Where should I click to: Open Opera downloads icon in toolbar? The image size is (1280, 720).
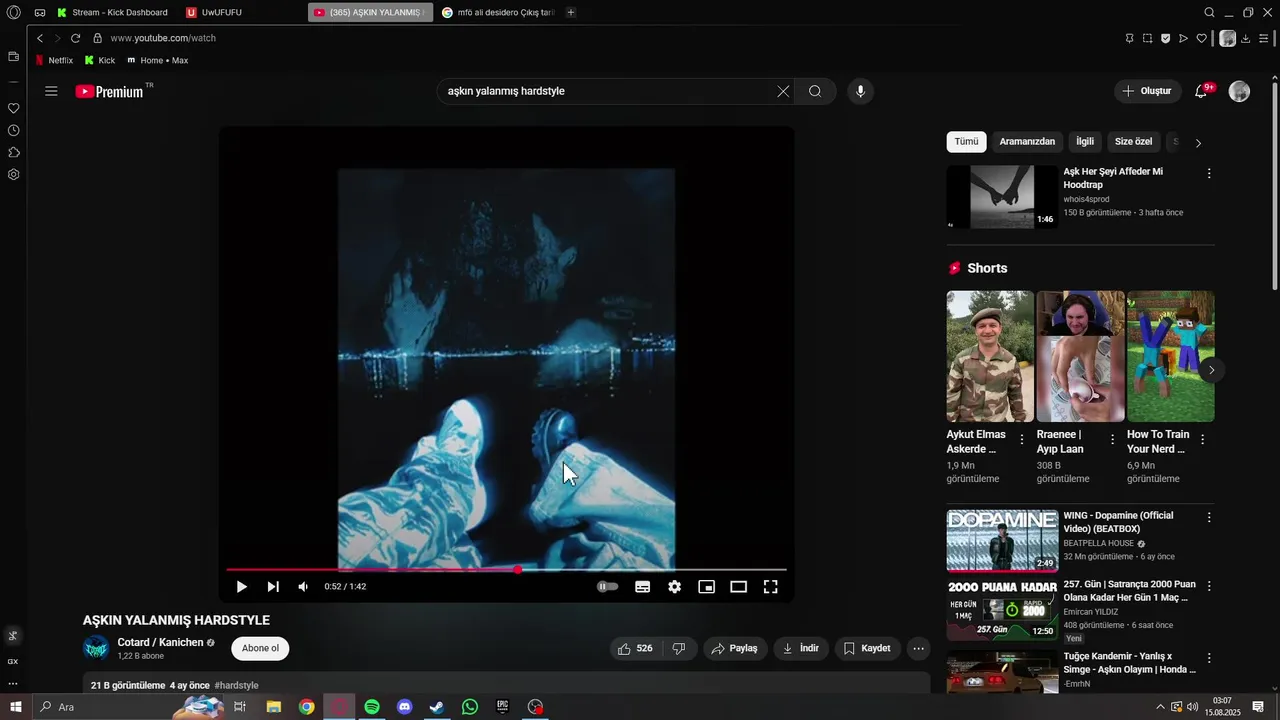pos(1245,38)
